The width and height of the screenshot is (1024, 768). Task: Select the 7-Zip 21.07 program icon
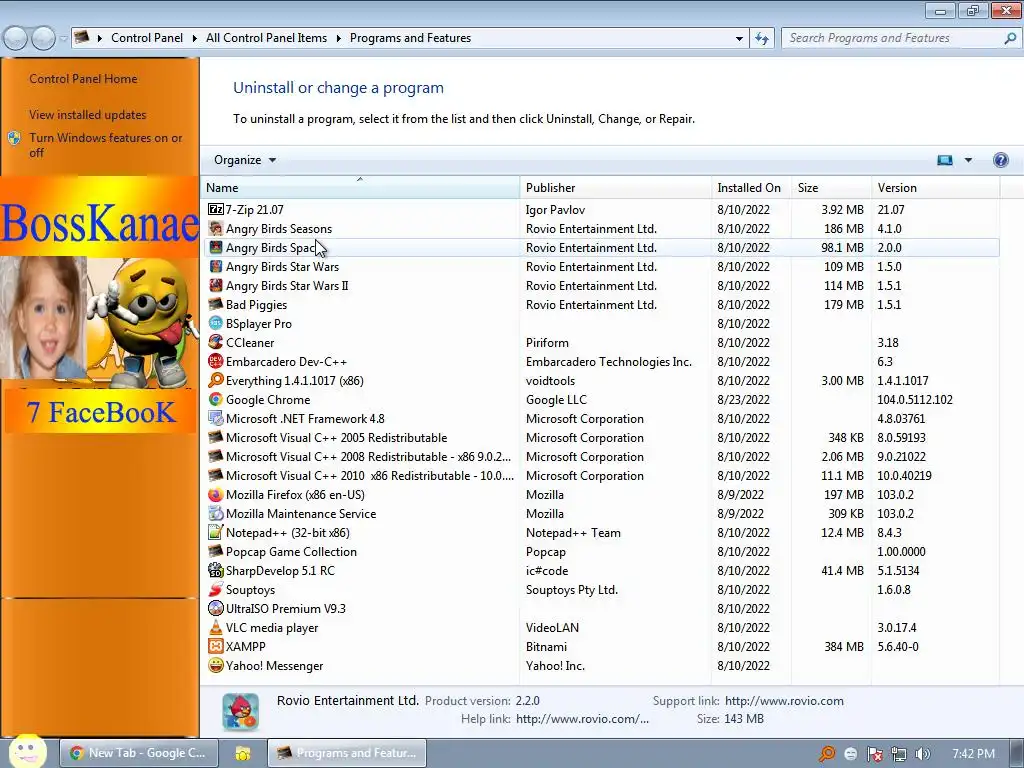coord(216,210)
